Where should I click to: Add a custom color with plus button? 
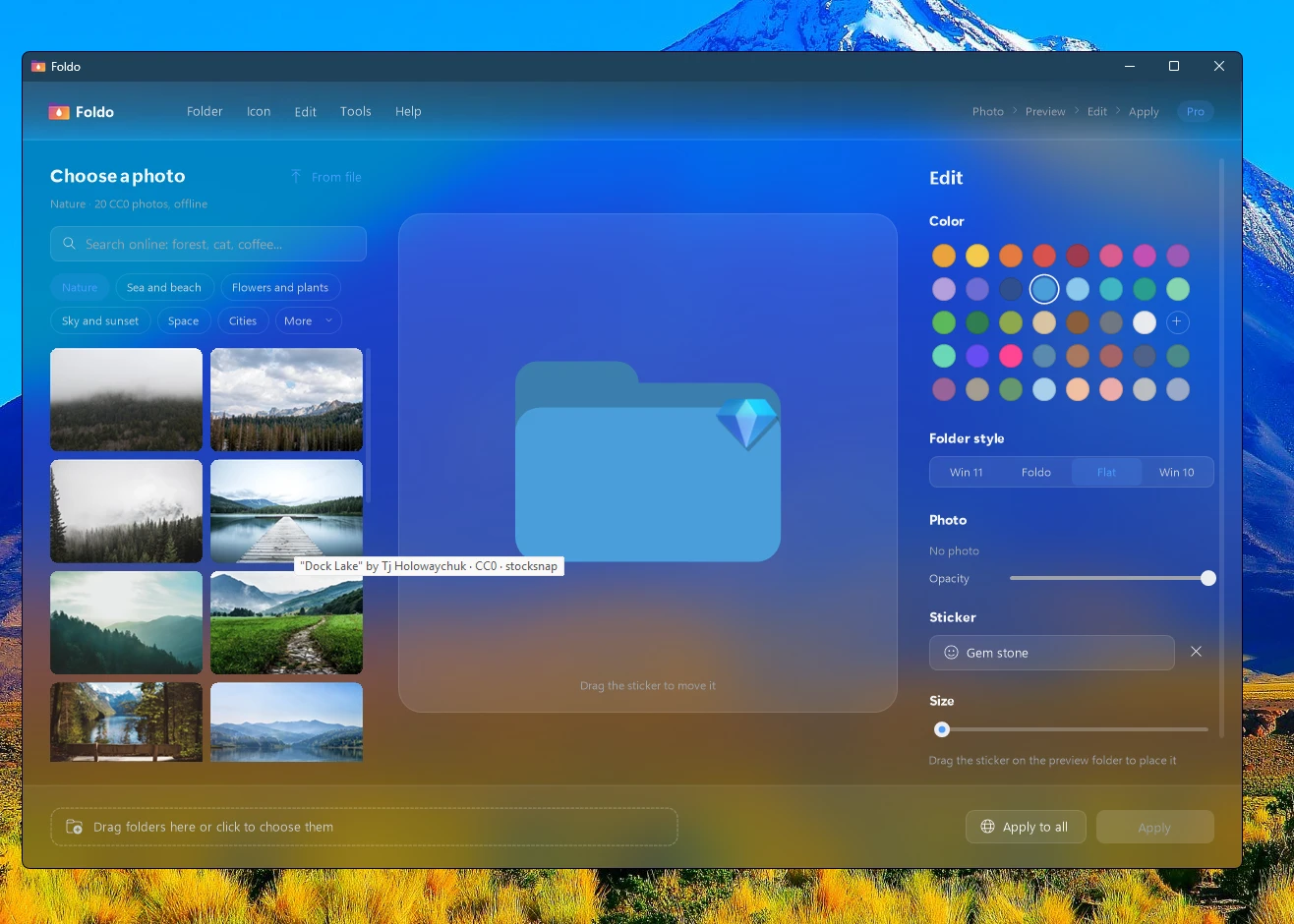point(1177,321)
